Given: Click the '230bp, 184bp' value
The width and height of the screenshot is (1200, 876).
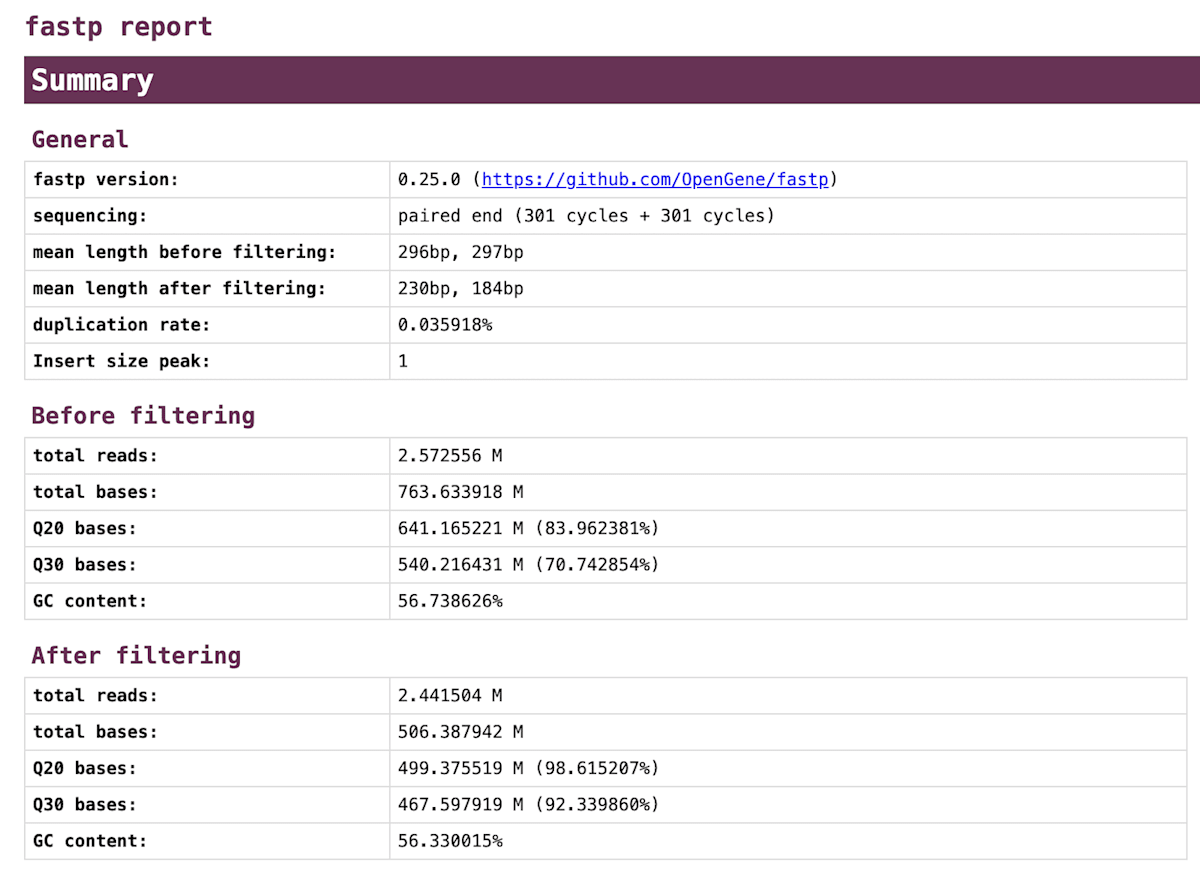Looking at the screenshot, I should click(460, 288).
